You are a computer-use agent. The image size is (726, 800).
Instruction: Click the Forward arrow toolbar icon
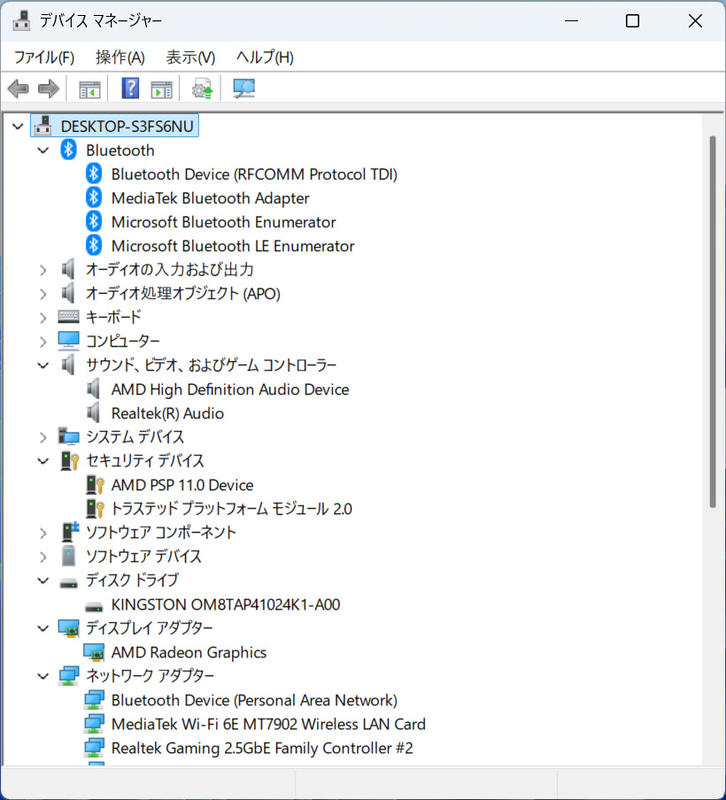(49, 89)
